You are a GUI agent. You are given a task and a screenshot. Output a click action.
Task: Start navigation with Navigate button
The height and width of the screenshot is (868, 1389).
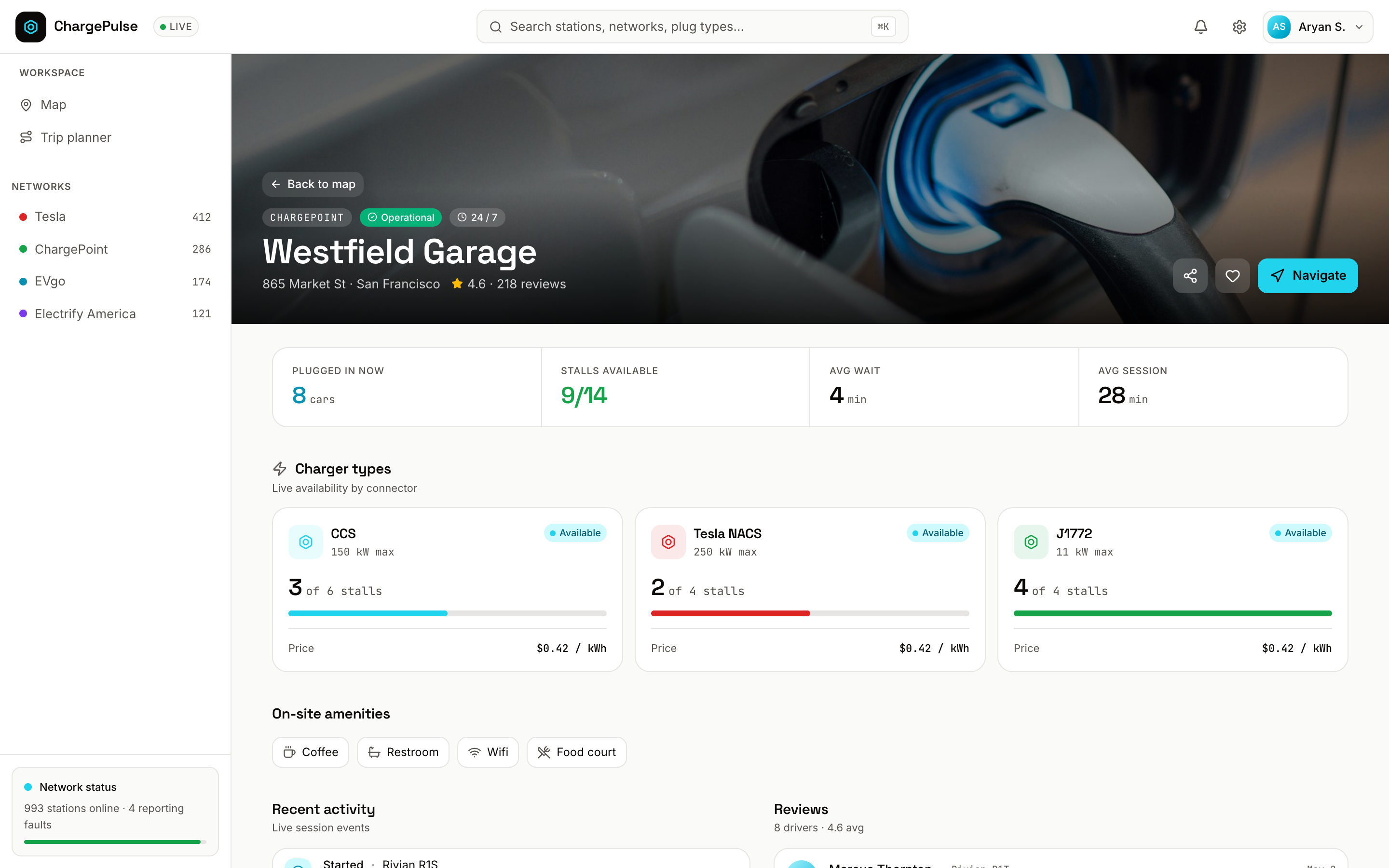click(x=1307, y=275)
